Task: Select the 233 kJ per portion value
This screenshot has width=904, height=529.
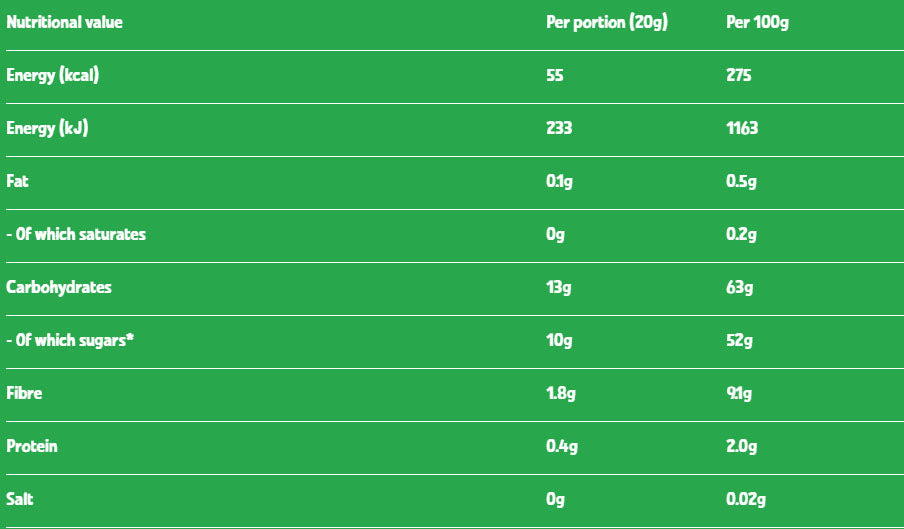Action: click(559, 128)
